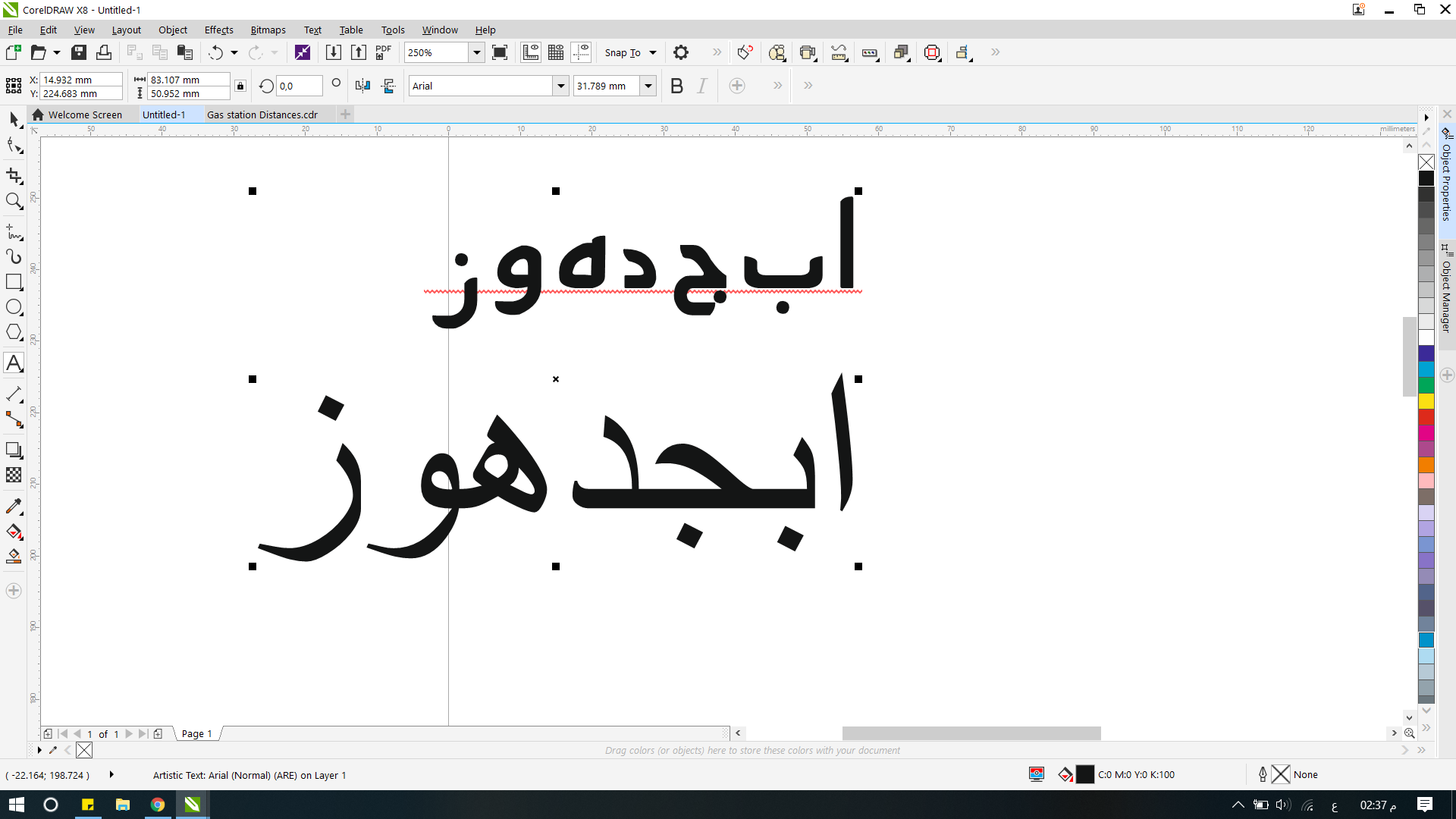
Task: Open the font size dropdown
Action: click(648, 86)
